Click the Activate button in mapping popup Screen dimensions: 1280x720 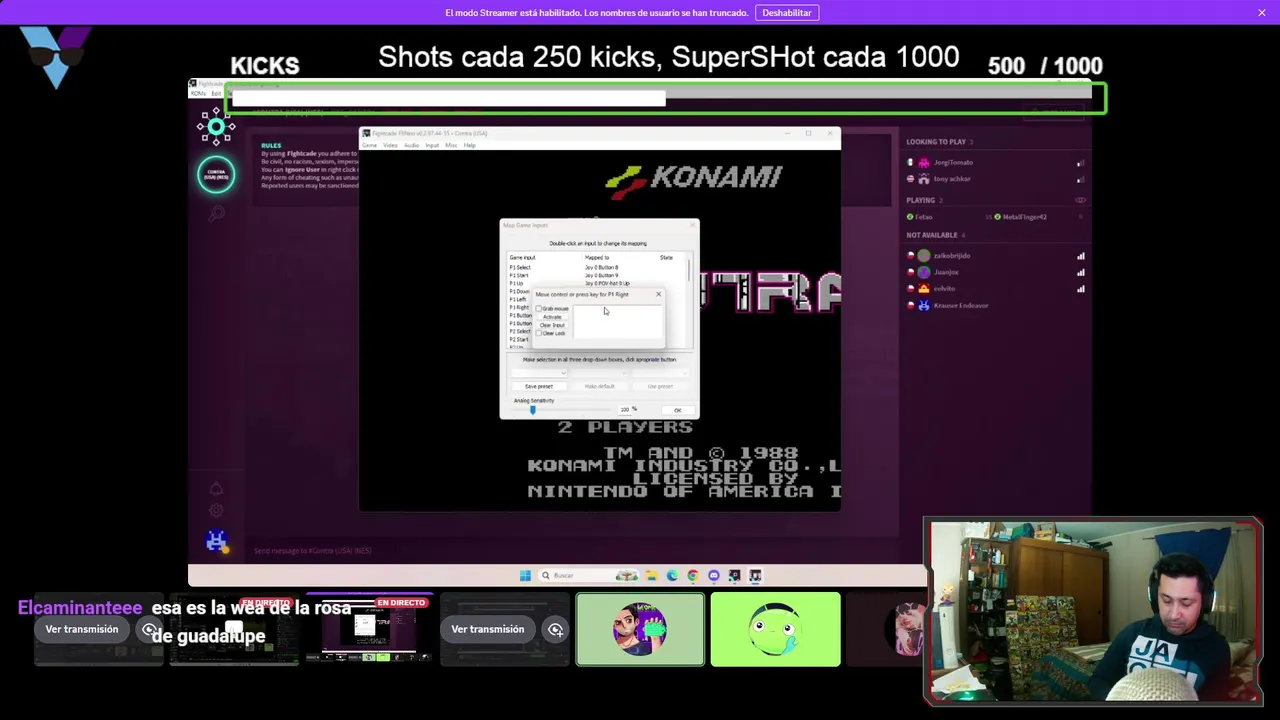[552, 317]
